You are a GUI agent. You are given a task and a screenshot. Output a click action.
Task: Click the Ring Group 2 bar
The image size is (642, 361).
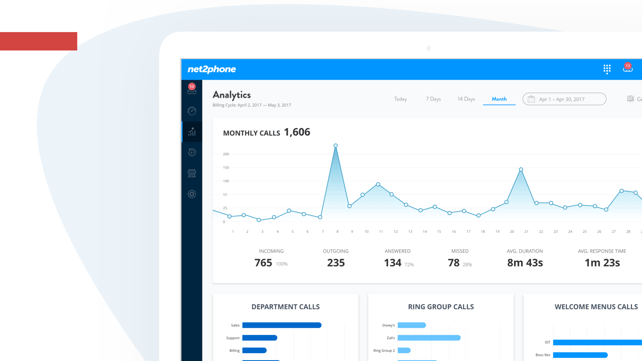click(404, 350)
